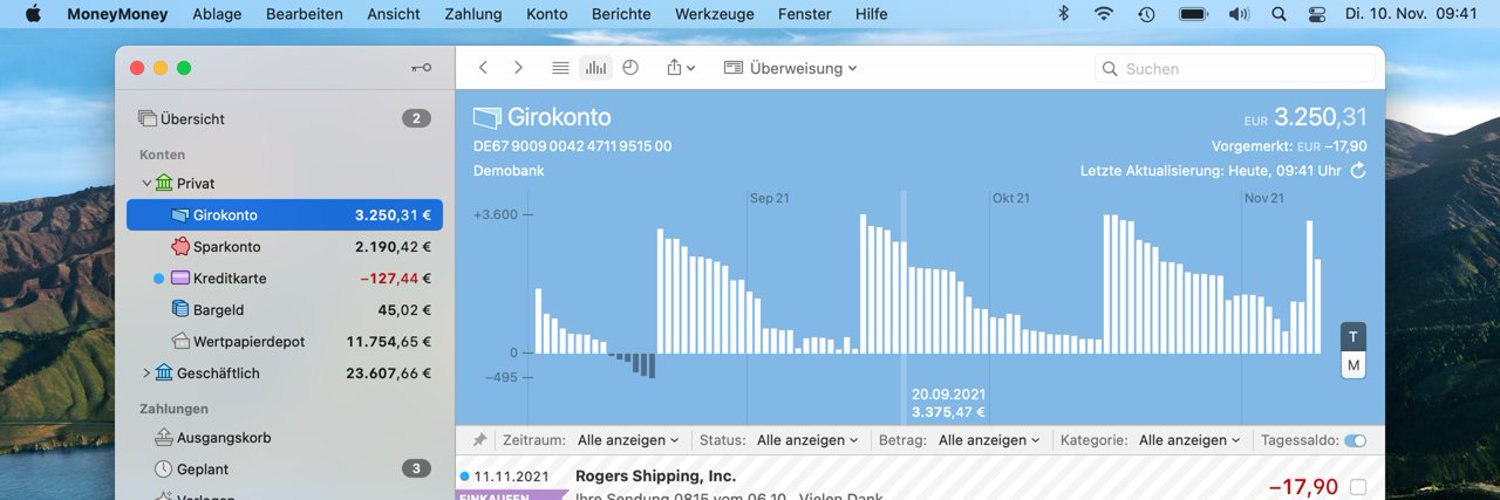Select the Sparkonto piggy bank account
The height and width of the screenshot is (500, 1500).
point(284,247)
